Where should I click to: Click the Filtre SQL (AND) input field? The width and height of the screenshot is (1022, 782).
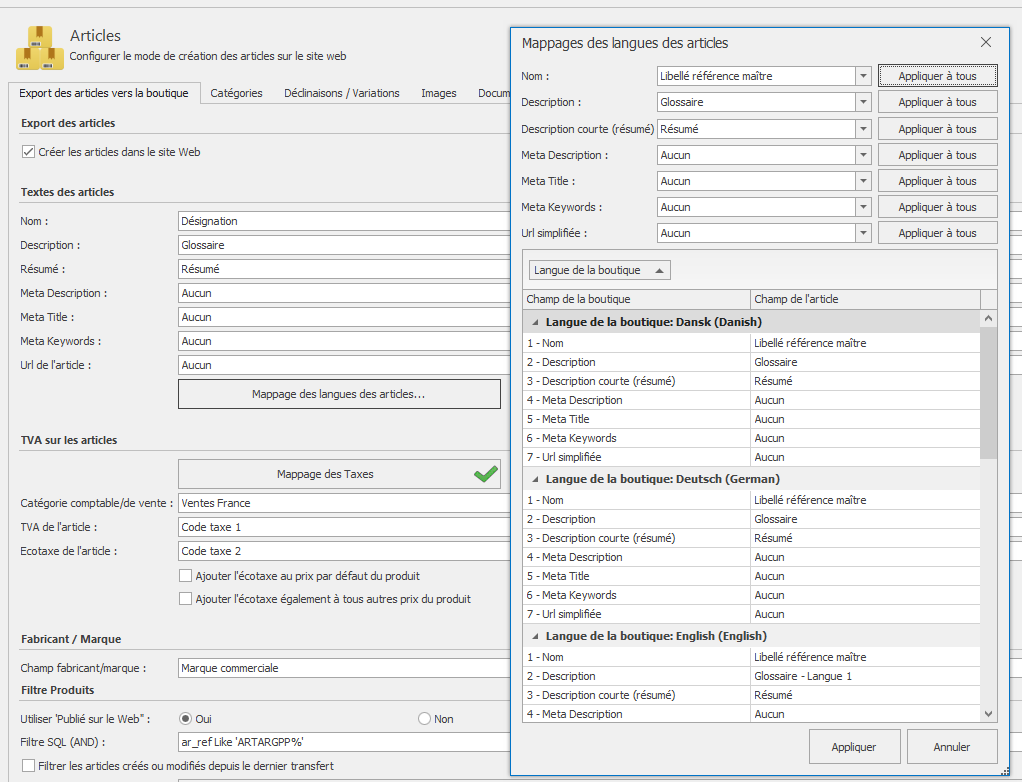click(344, 742)
